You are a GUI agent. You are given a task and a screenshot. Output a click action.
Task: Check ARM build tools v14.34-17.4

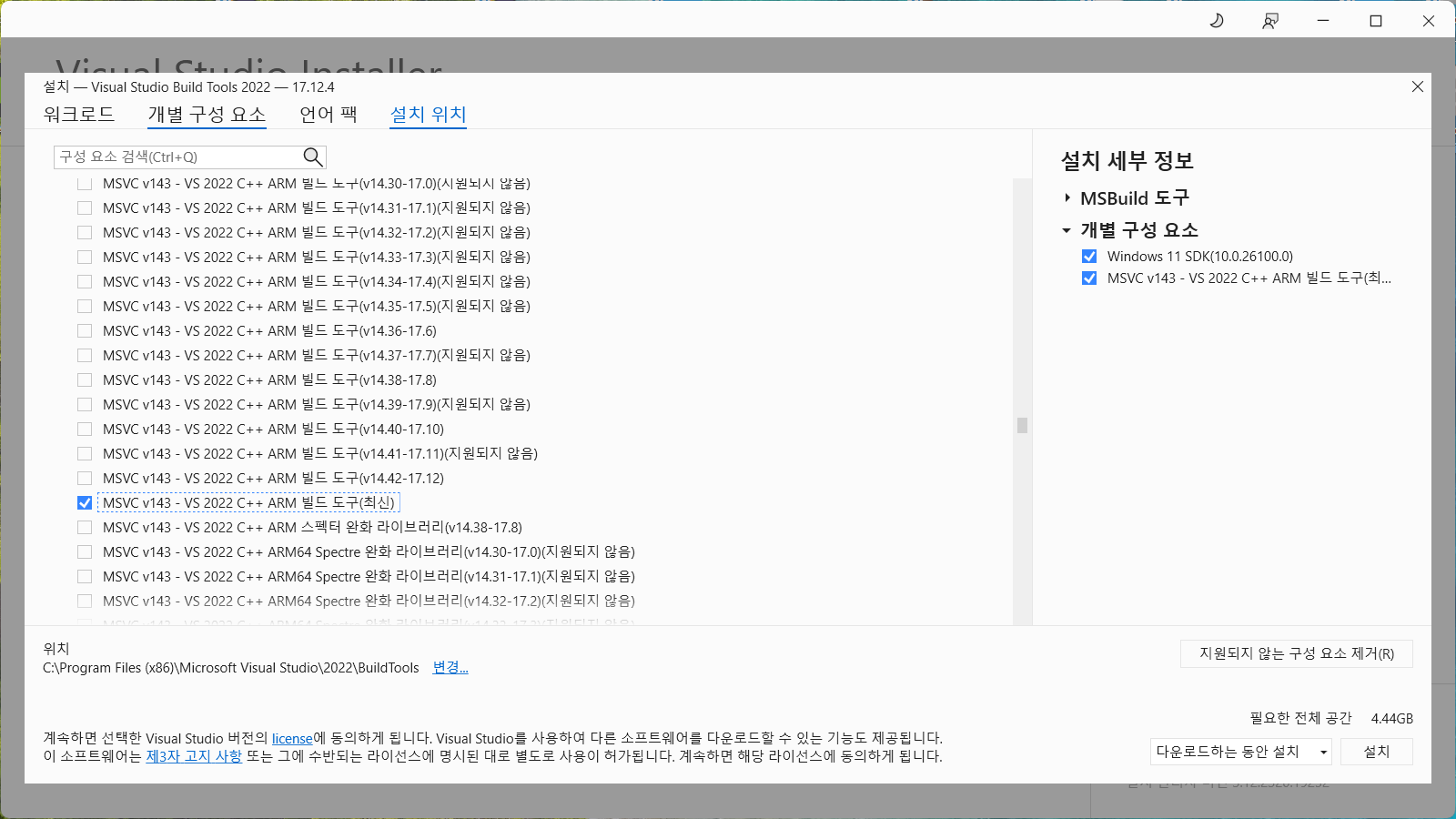pos(85,282)
